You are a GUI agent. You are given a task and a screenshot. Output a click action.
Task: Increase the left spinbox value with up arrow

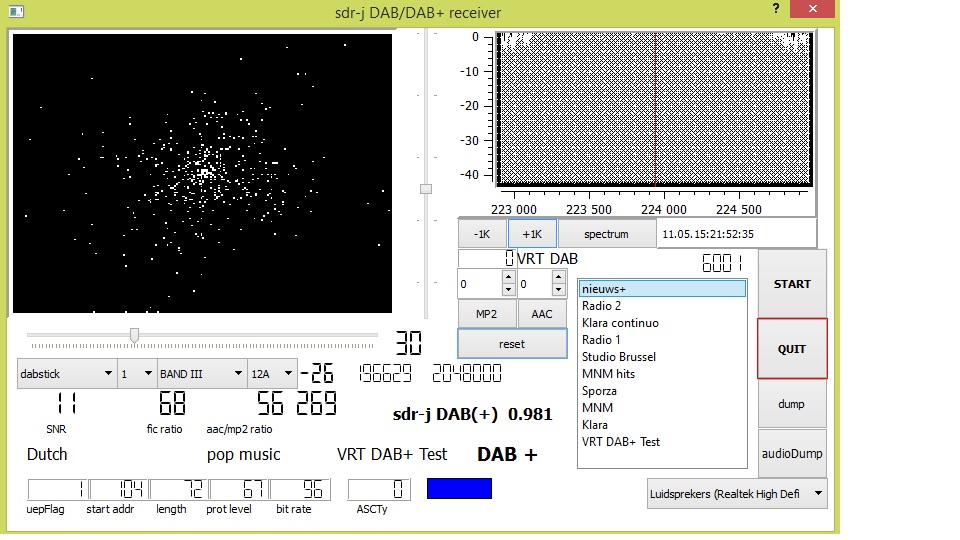(x=508, y=279)
